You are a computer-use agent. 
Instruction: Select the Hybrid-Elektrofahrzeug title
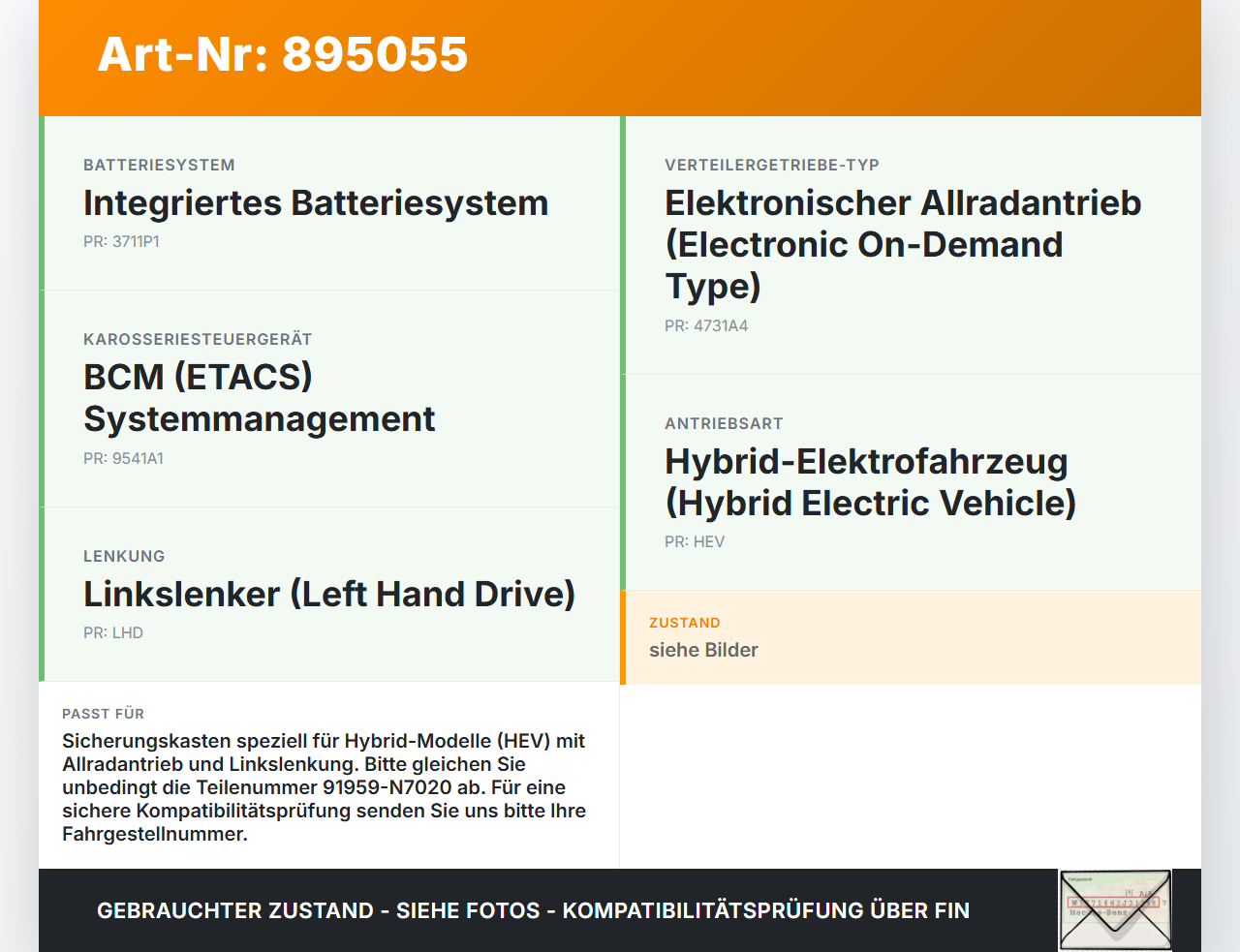click(870, 482)
